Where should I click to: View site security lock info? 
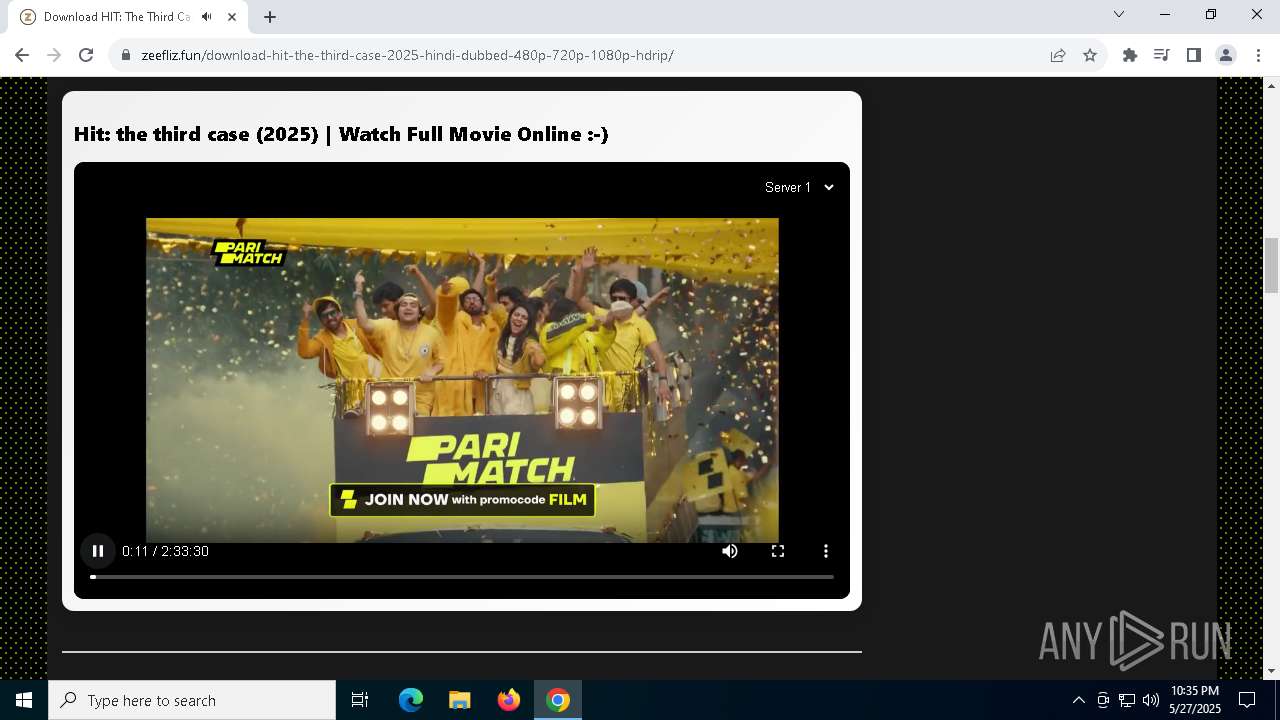pyautogui.click(x=125, y=55)
